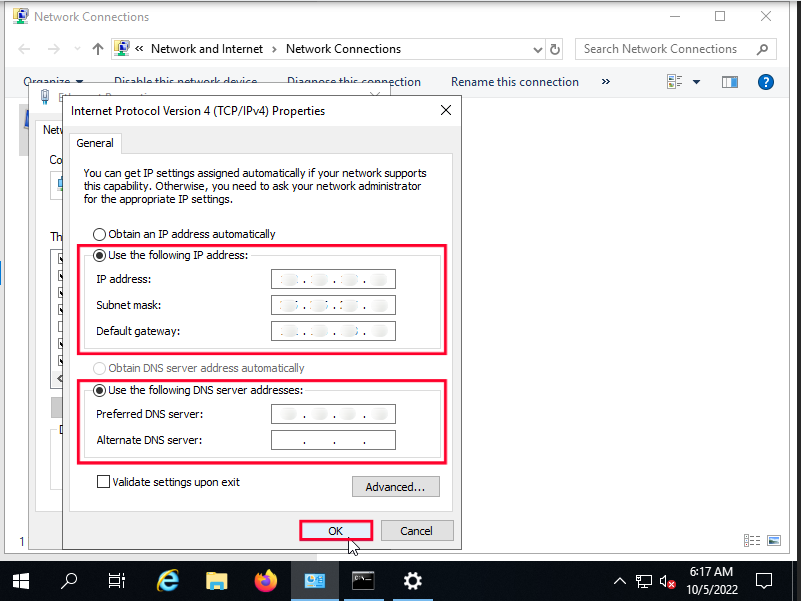Screen dimensions: 801x601
Task: Check the Validate settings upon exit checkbox
Action: [103, 481]
